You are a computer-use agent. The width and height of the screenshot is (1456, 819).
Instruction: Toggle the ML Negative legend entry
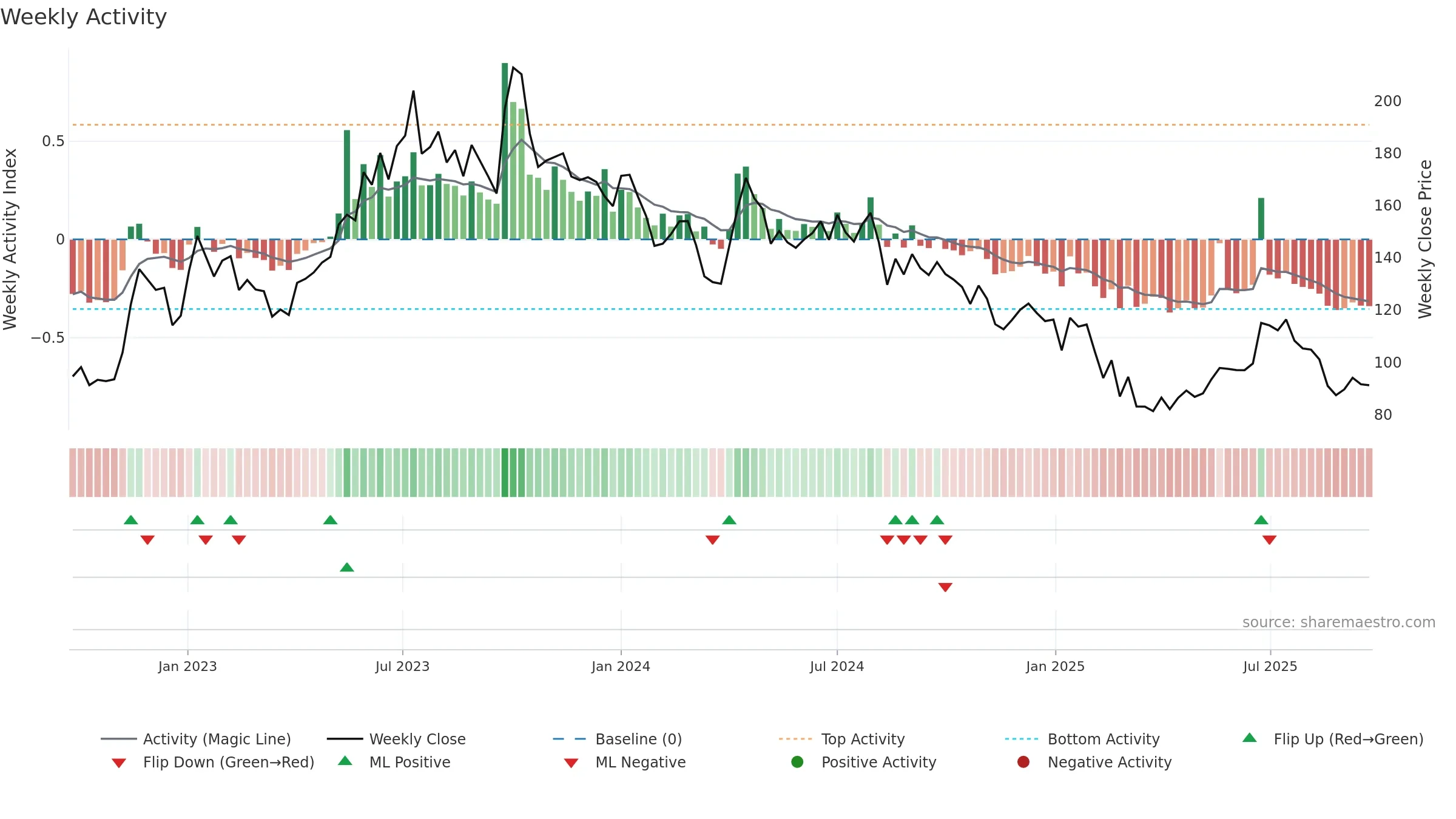[x=625, y=762]
